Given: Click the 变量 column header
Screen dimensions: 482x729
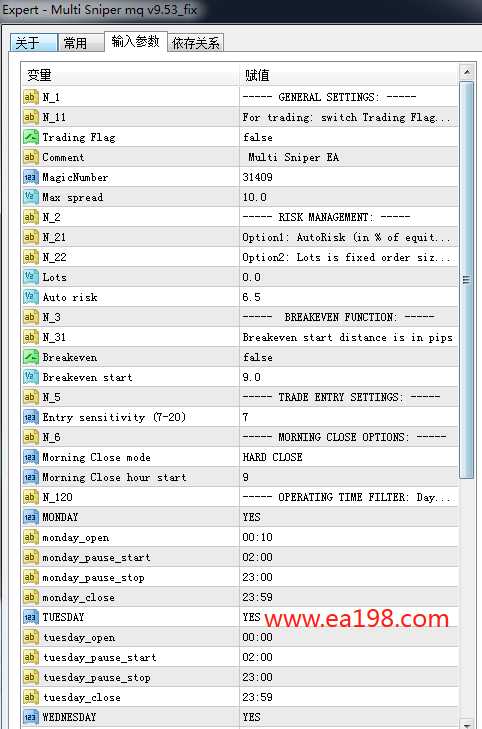Looking at the screenshot, I should pos(130,74).
